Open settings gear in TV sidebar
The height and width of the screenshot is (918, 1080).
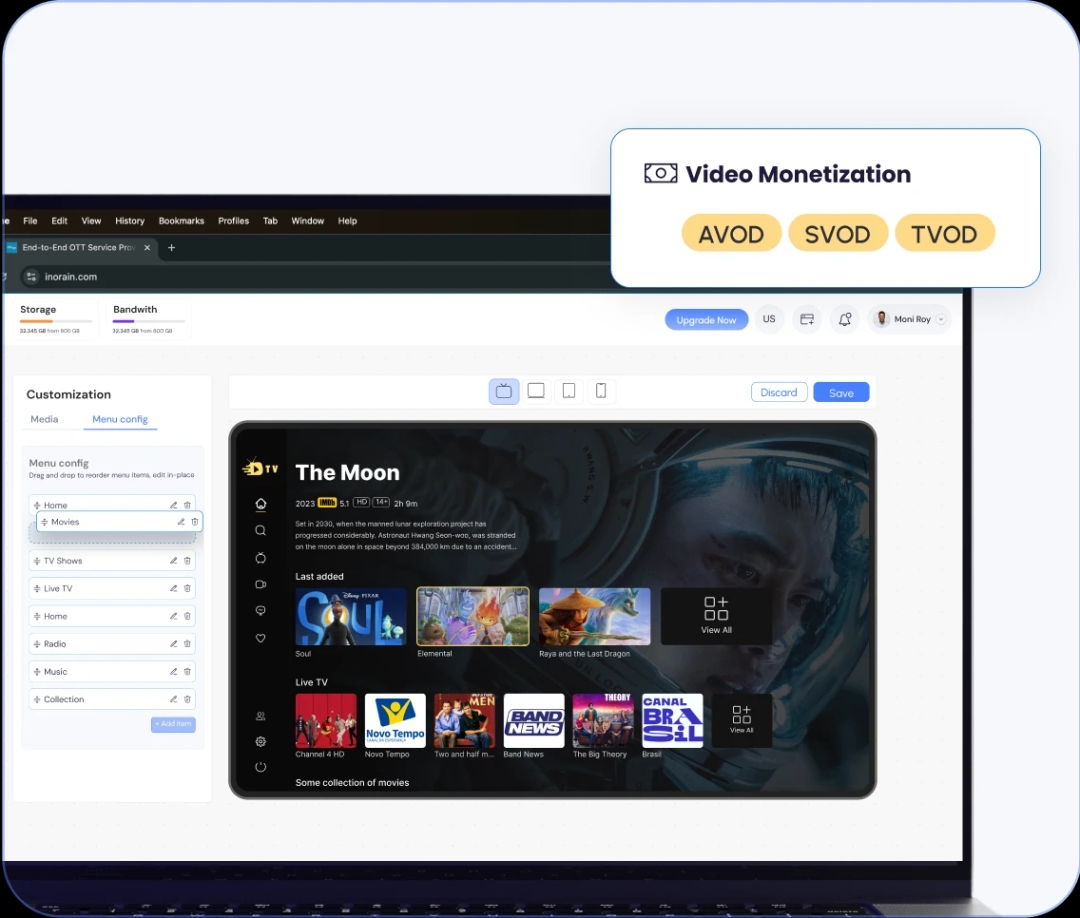pyautogui.click(x=261, y=741)
